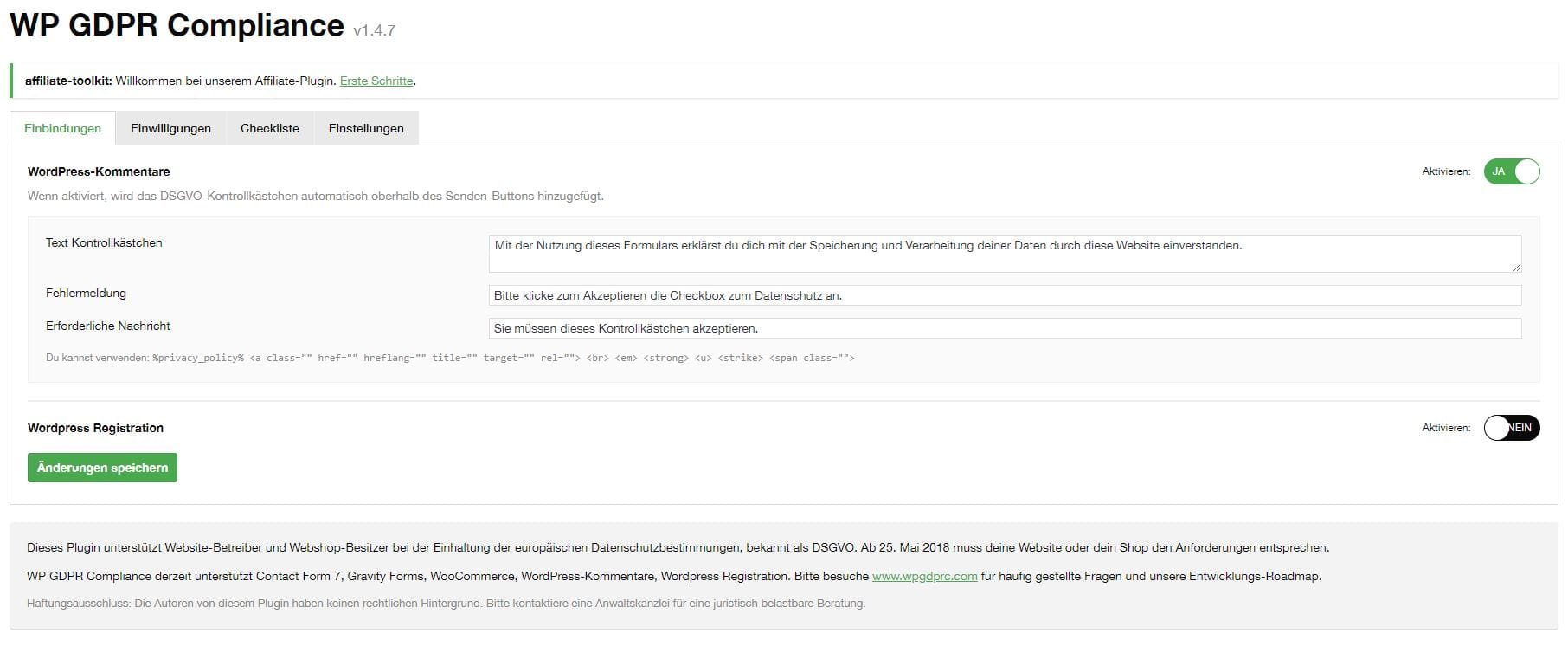Click the Aktivieren label beside JA toggle
Screen dimensions: 1568x672
tap(1446, 171)
